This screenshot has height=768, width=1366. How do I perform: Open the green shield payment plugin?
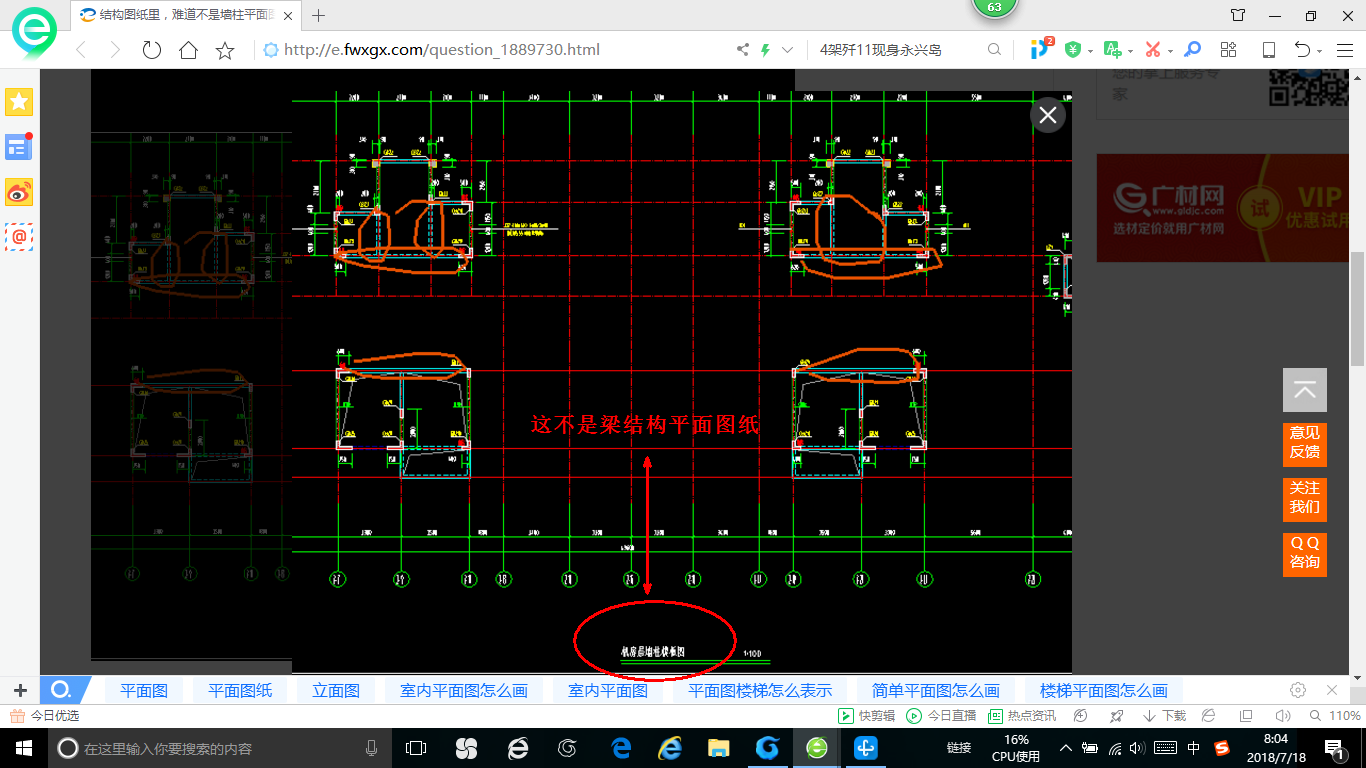point(1073,50)
